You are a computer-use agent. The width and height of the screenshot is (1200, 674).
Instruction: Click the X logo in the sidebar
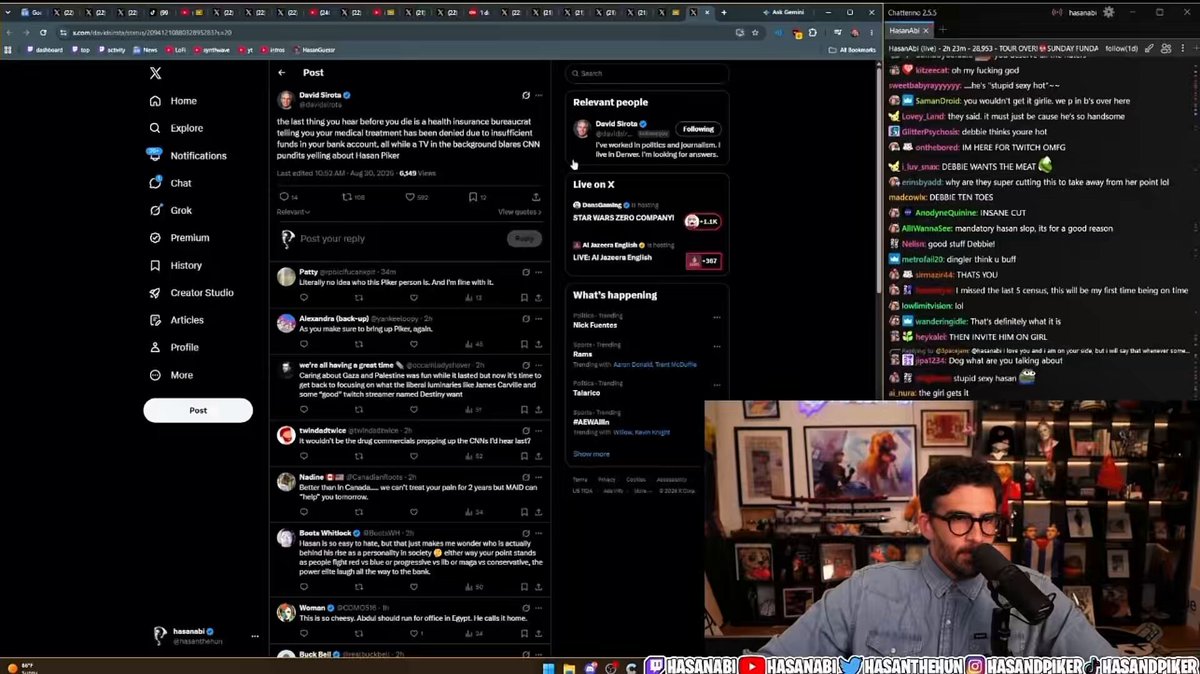point(155,73)
